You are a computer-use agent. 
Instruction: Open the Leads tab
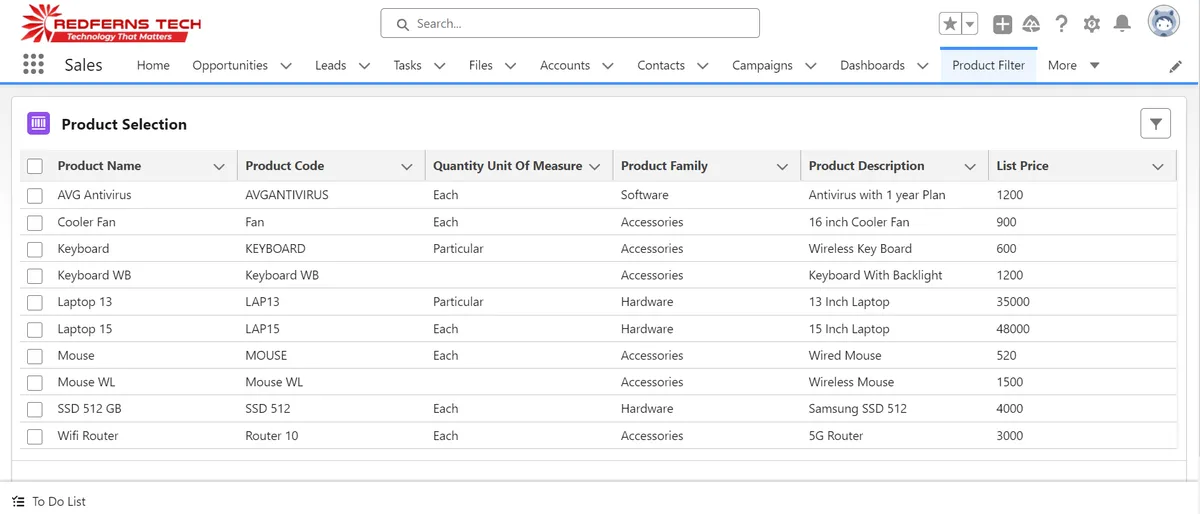pyautogui.click(x=330, y=65)
